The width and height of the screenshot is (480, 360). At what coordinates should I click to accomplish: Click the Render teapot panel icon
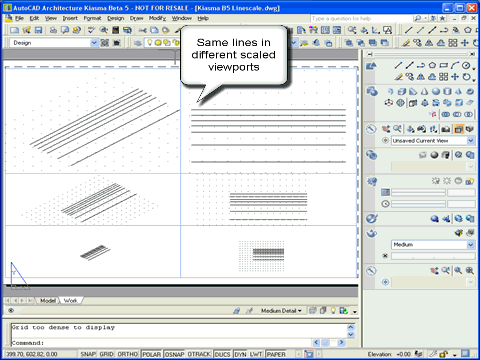(371, 233)
